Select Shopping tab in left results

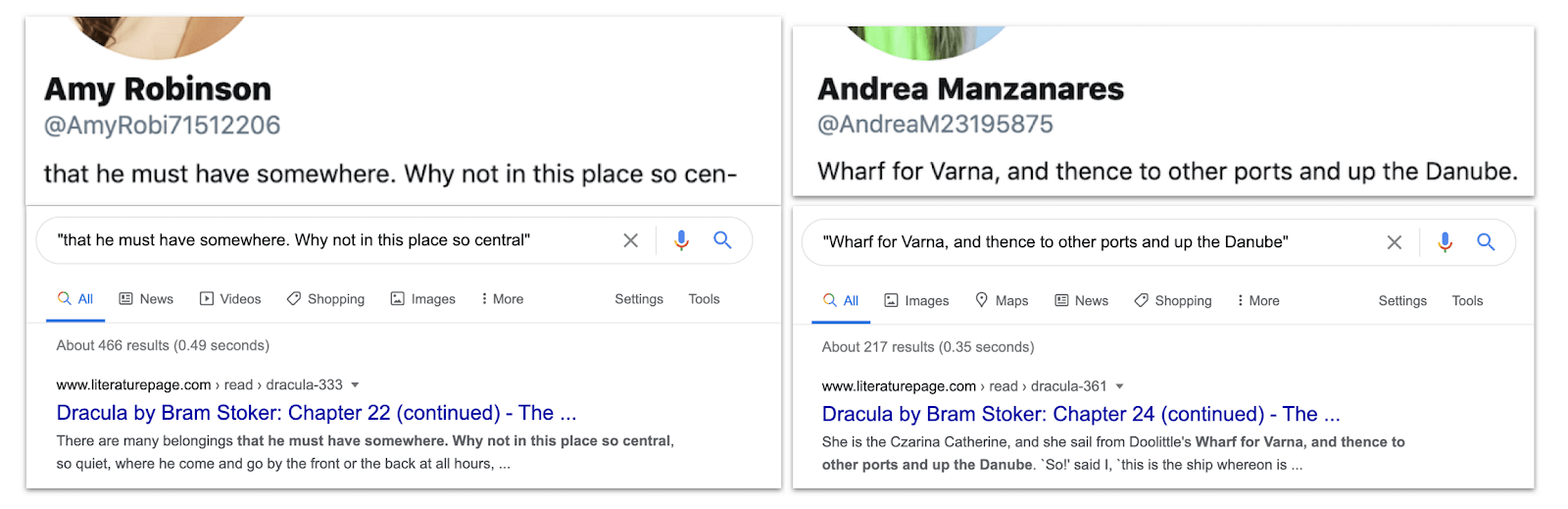(325, 299)
